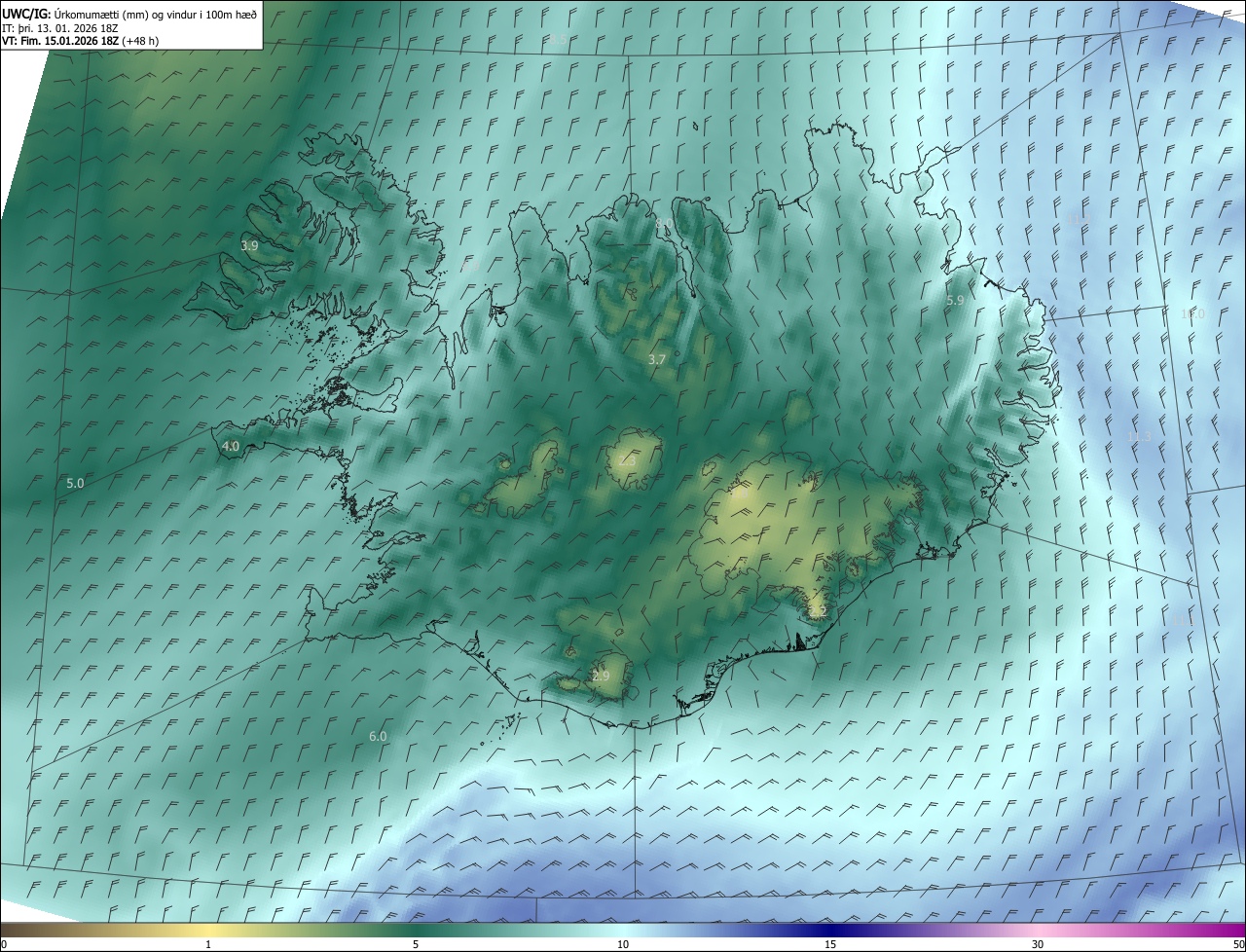Click the 3.9 value in the Westfjords
This screenshot has height=952, width=1246.
pos(249,246)
